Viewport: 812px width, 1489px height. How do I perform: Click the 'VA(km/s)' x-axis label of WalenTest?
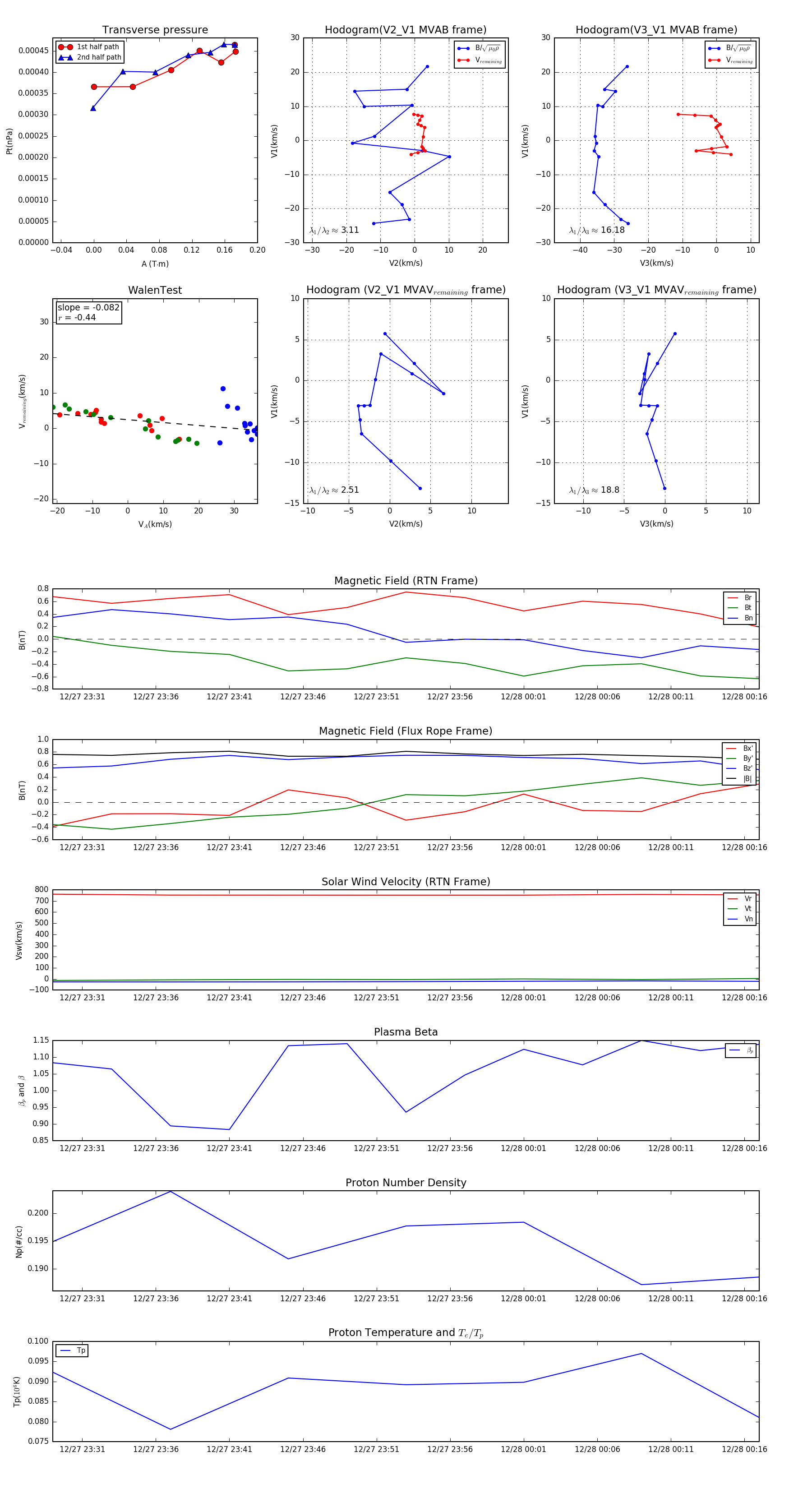155,524
